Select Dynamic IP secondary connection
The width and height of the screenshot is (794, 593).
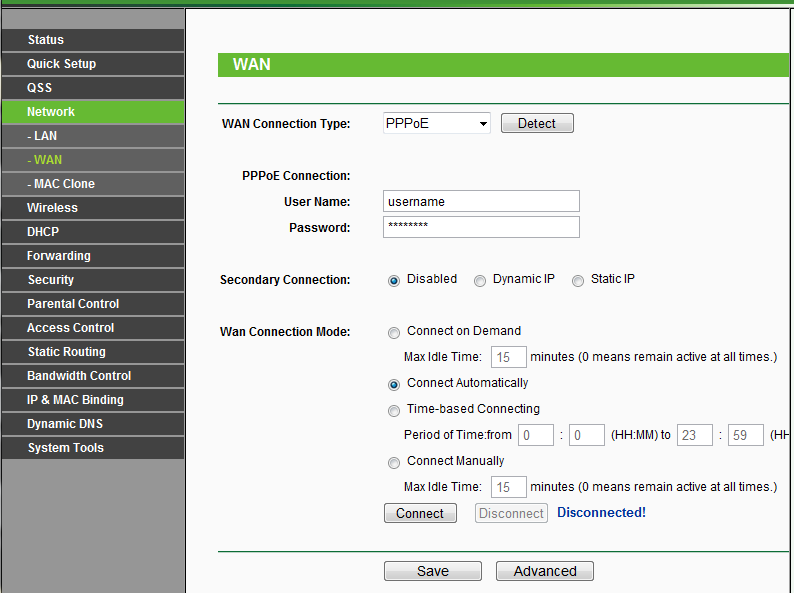coord(480,281)
